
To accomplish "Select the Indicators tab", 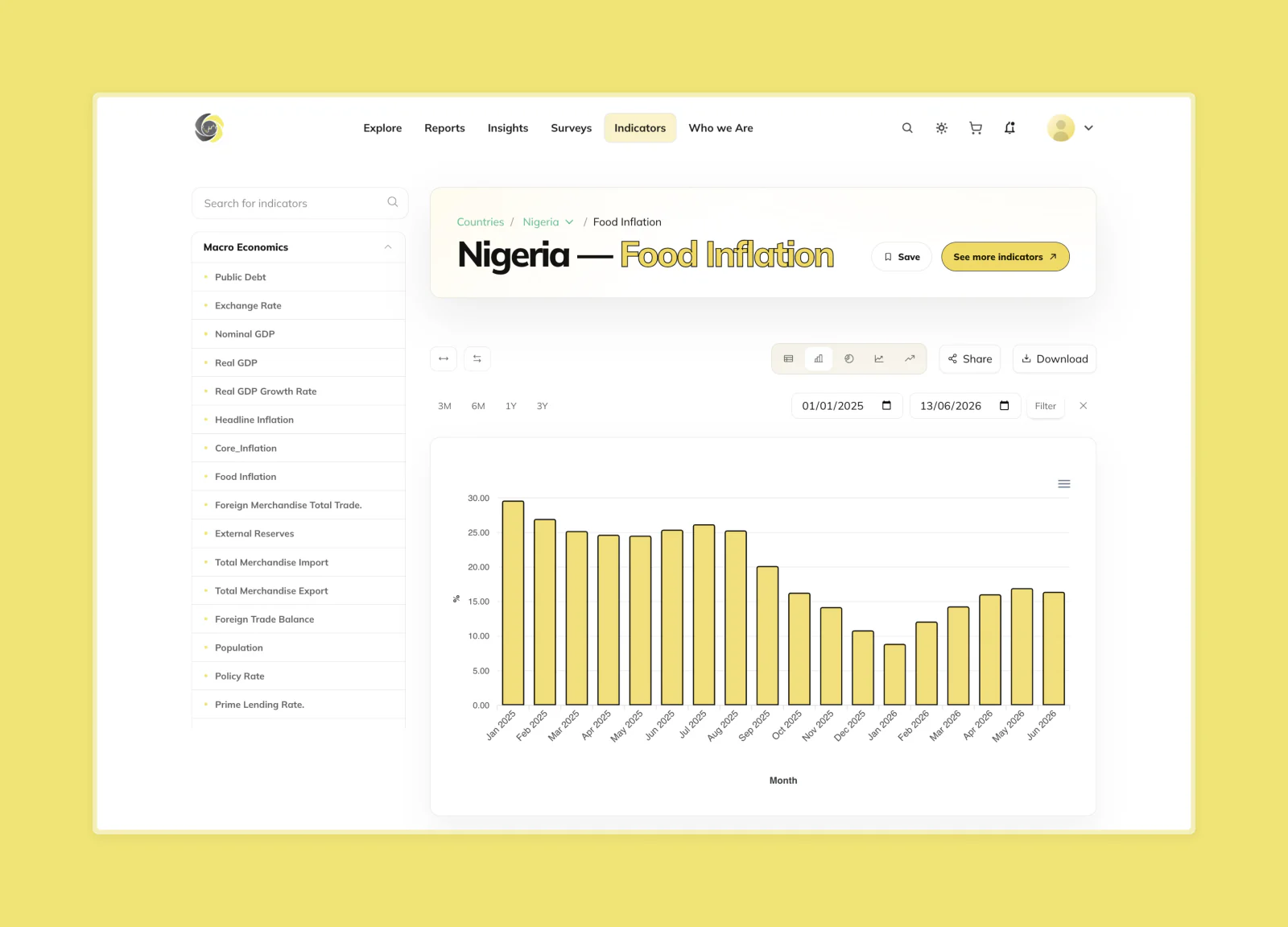I will click(640, 128).
